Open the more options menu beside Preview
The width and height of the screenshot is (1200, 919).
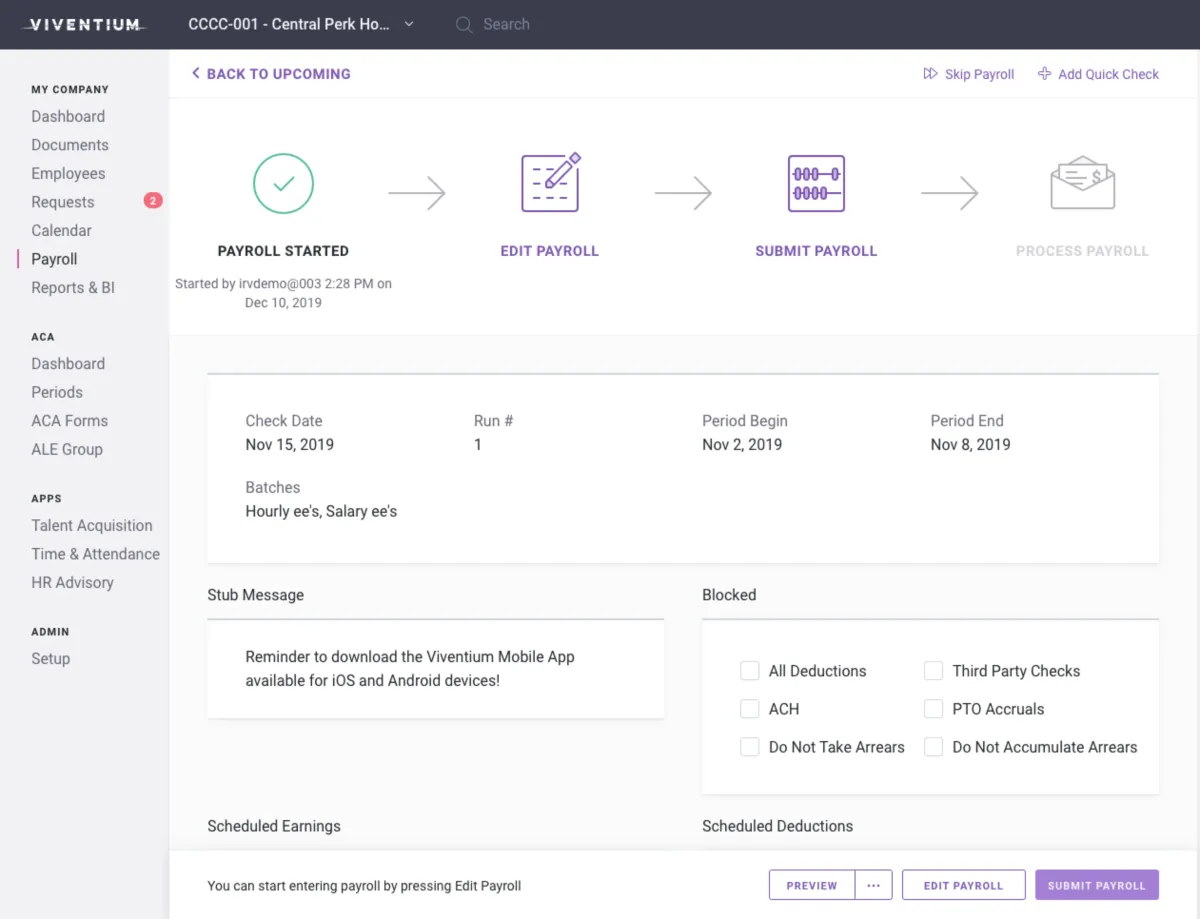click(873, 884)
